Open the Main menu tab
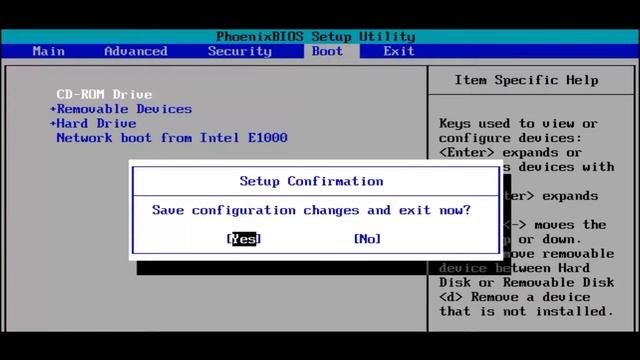This screenshot has width=640, height=360. [49, 51]
